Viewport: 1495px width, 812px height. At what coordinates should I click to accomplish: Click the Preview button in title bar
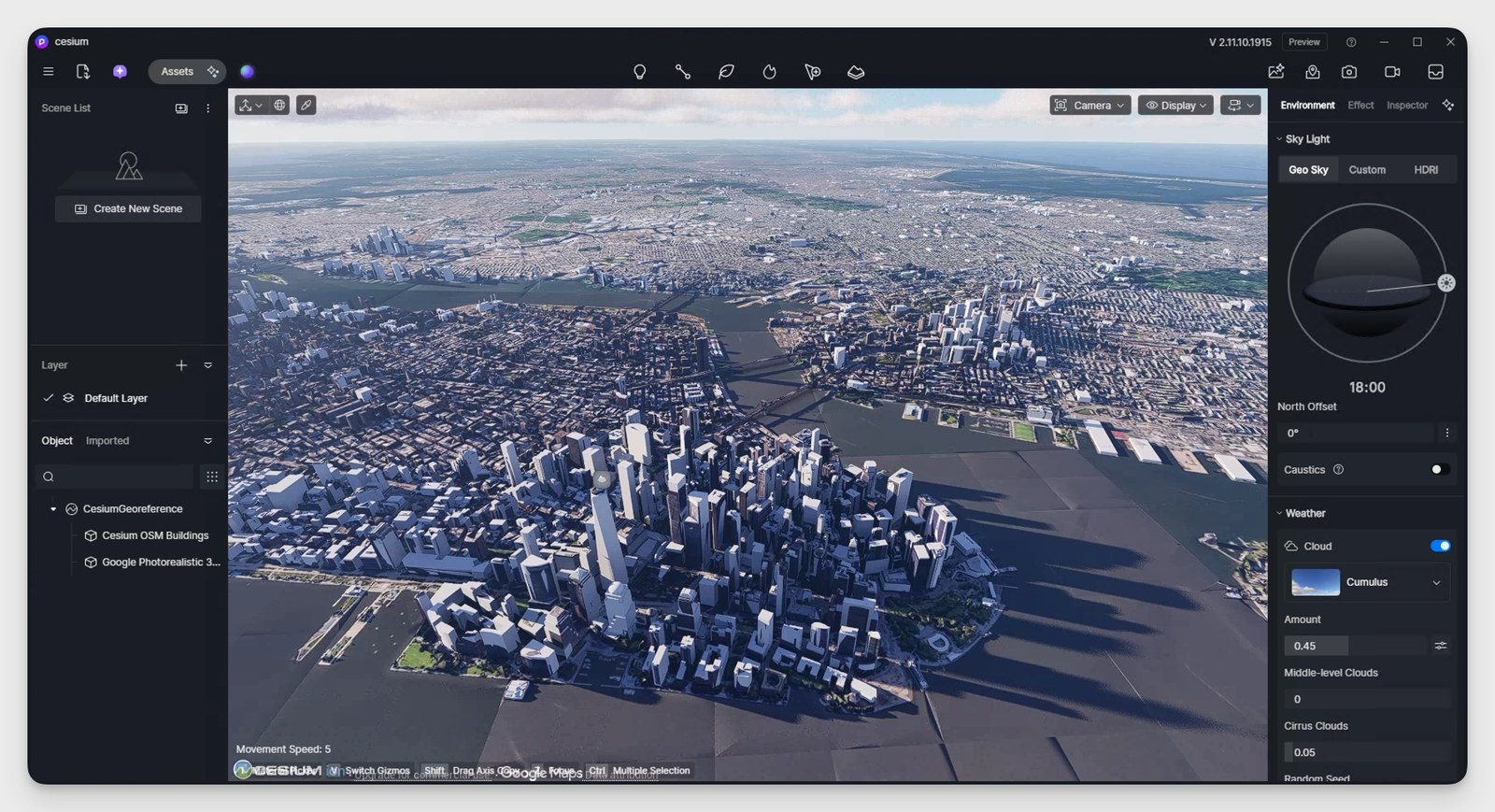1304,42
